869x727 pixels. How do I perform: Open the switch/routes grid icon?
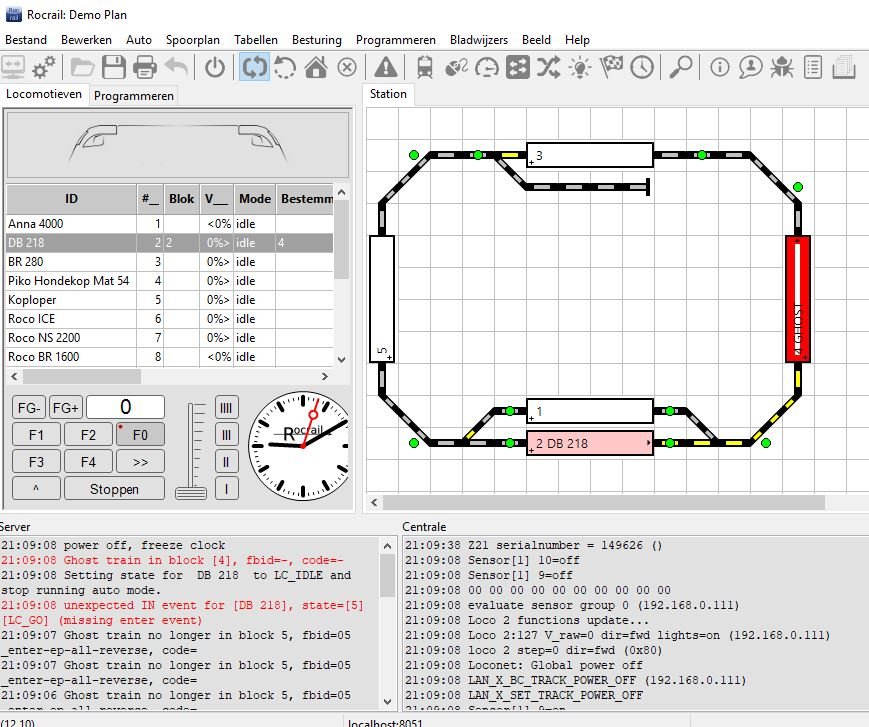coord(518,68)
